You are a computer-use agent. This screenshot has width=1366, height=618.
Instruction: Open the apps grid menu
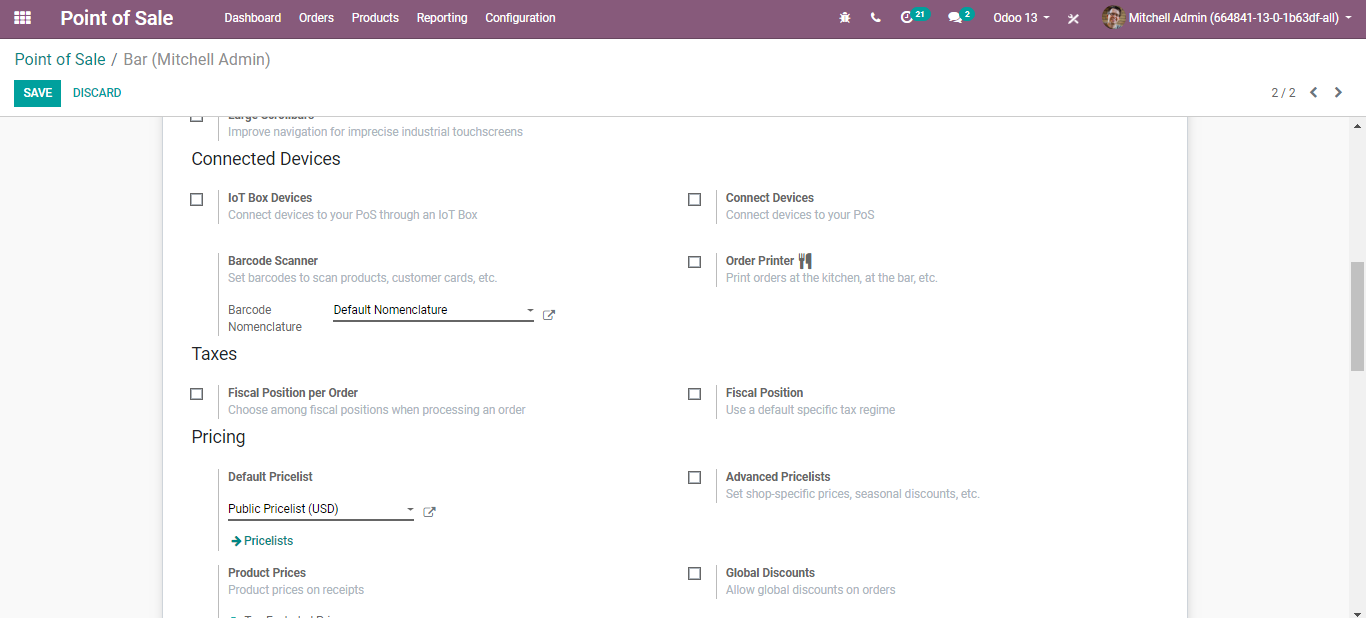point(22,18)
